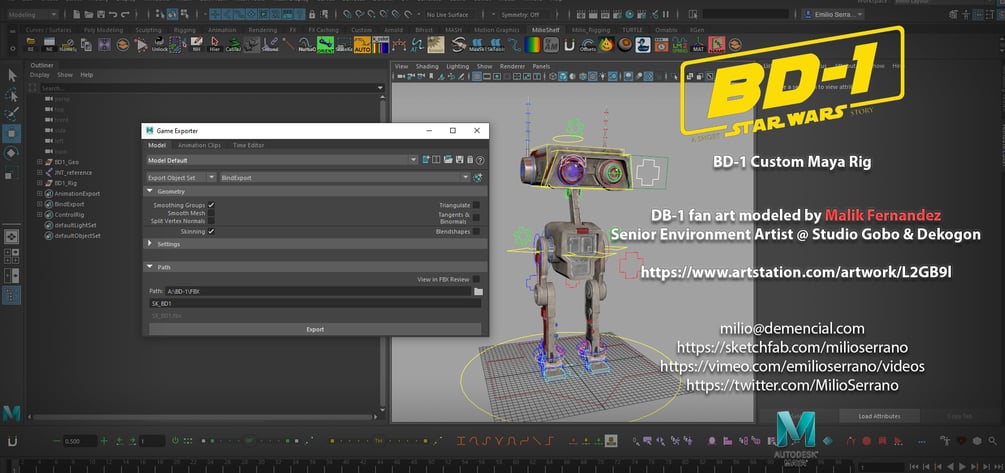Image resolution: width=1005 pixels, height=473 pixels.
Task: Click the SK_BD1 filename field
Action: [315, 303]
